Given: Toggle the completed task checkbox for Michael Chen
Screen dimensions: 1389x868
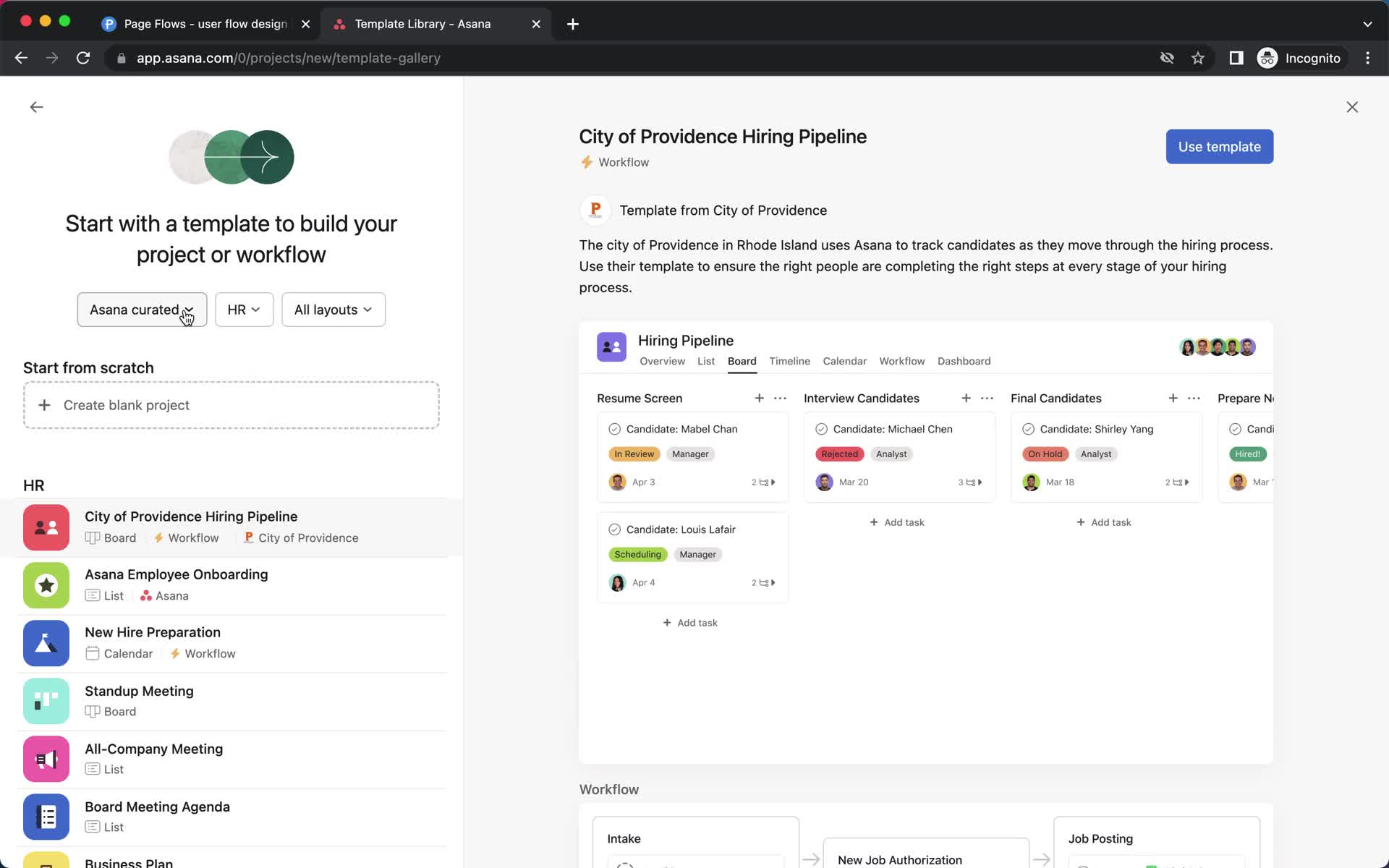Looking at the screenshot, I should point(821,429).
